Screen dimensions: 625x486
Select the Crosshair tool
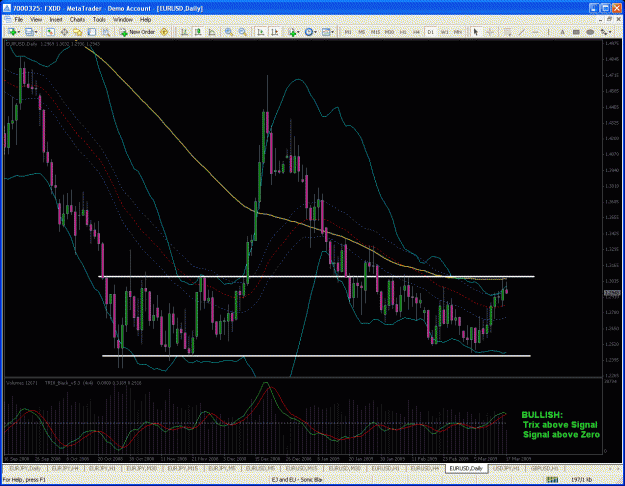tap(490, 32)
